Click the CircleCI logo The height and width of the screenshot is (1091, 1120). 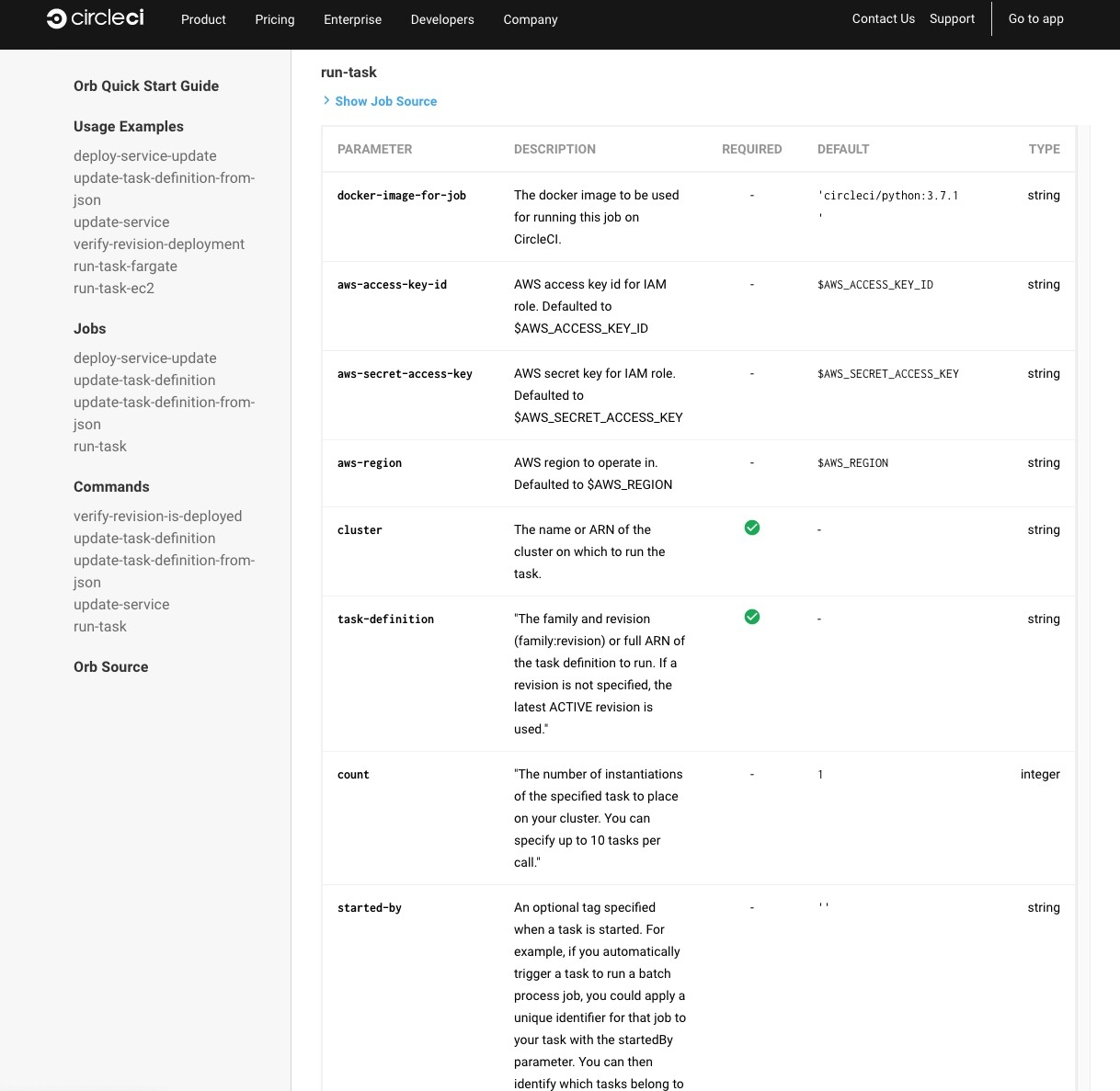click(96, 18)
